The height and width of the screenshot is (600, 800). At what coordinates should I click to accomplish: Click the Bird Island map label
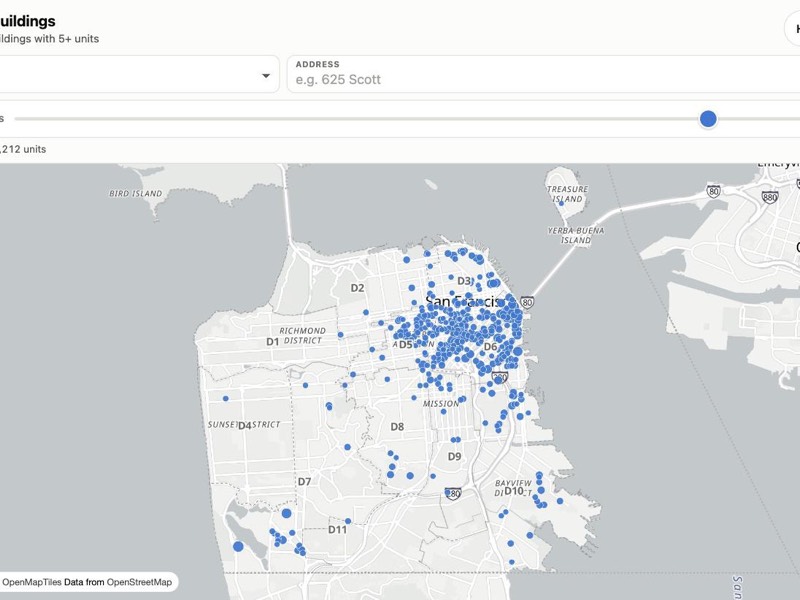136,194
